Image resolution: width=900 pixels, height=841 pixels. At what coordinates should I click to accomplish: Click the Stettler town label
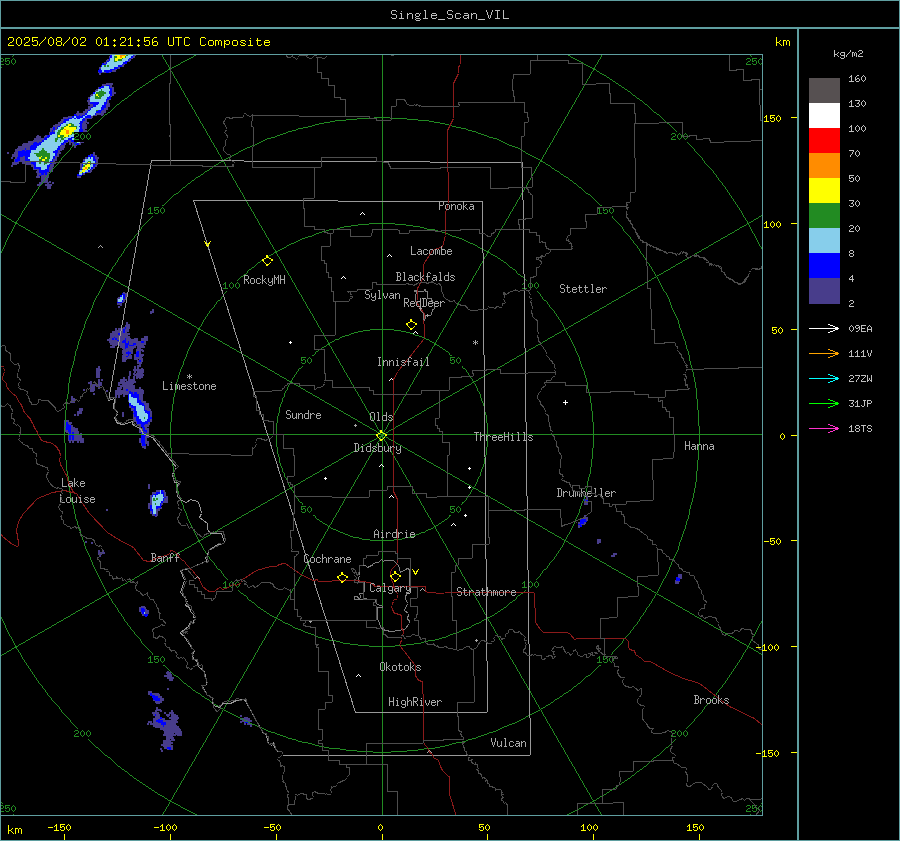tap(583, 289)
